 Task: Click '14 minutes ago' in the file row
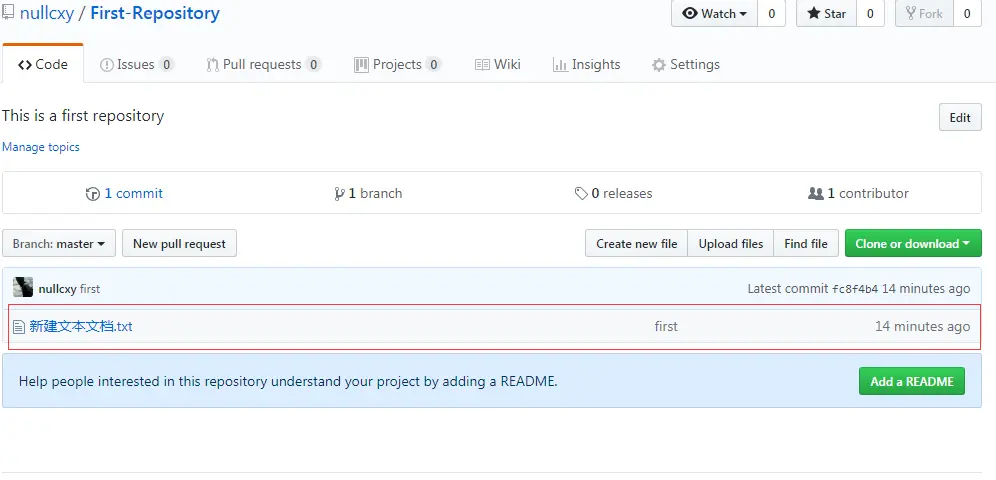coord(922,326)
